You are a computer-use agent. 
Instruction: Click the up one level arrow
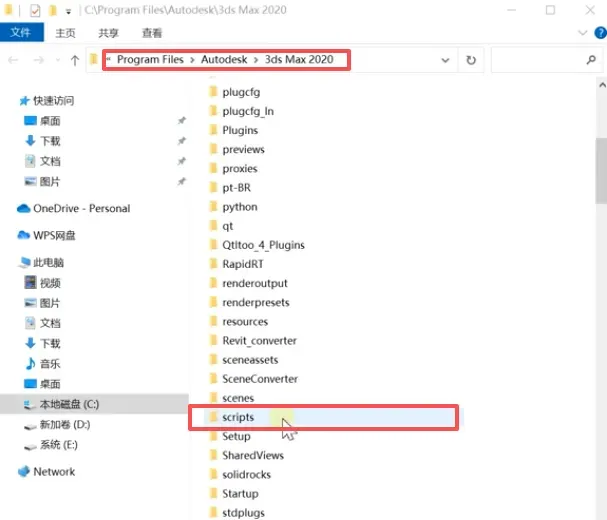click(75, 60)
